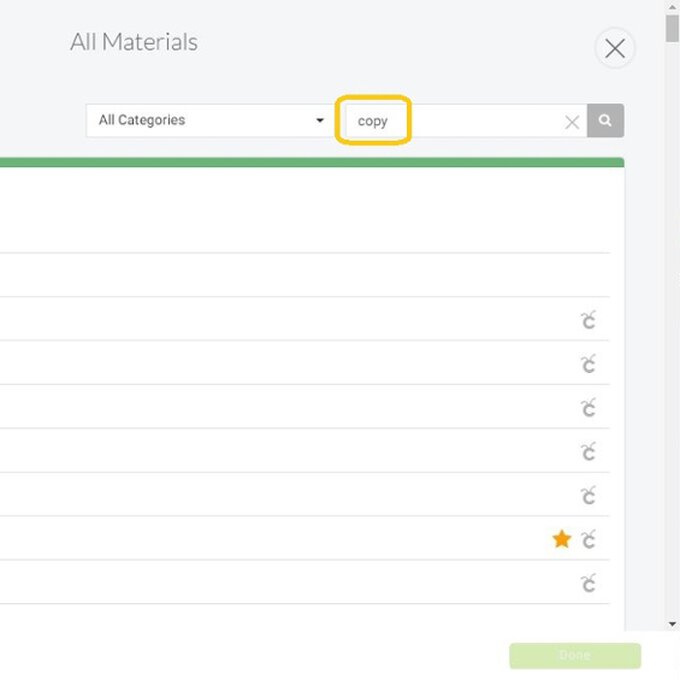Click the Cricut logo icon in the fourth icon row

(x=588, y=452)
